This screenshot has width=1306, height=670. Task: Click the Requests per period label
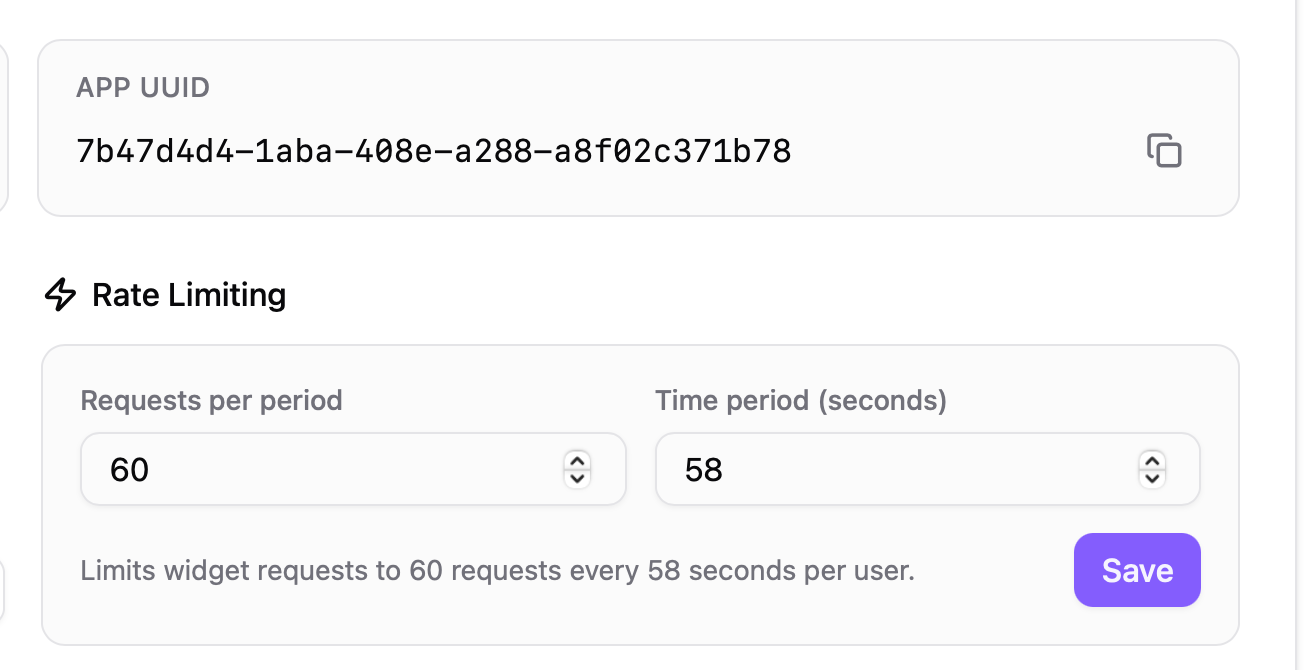211,400
